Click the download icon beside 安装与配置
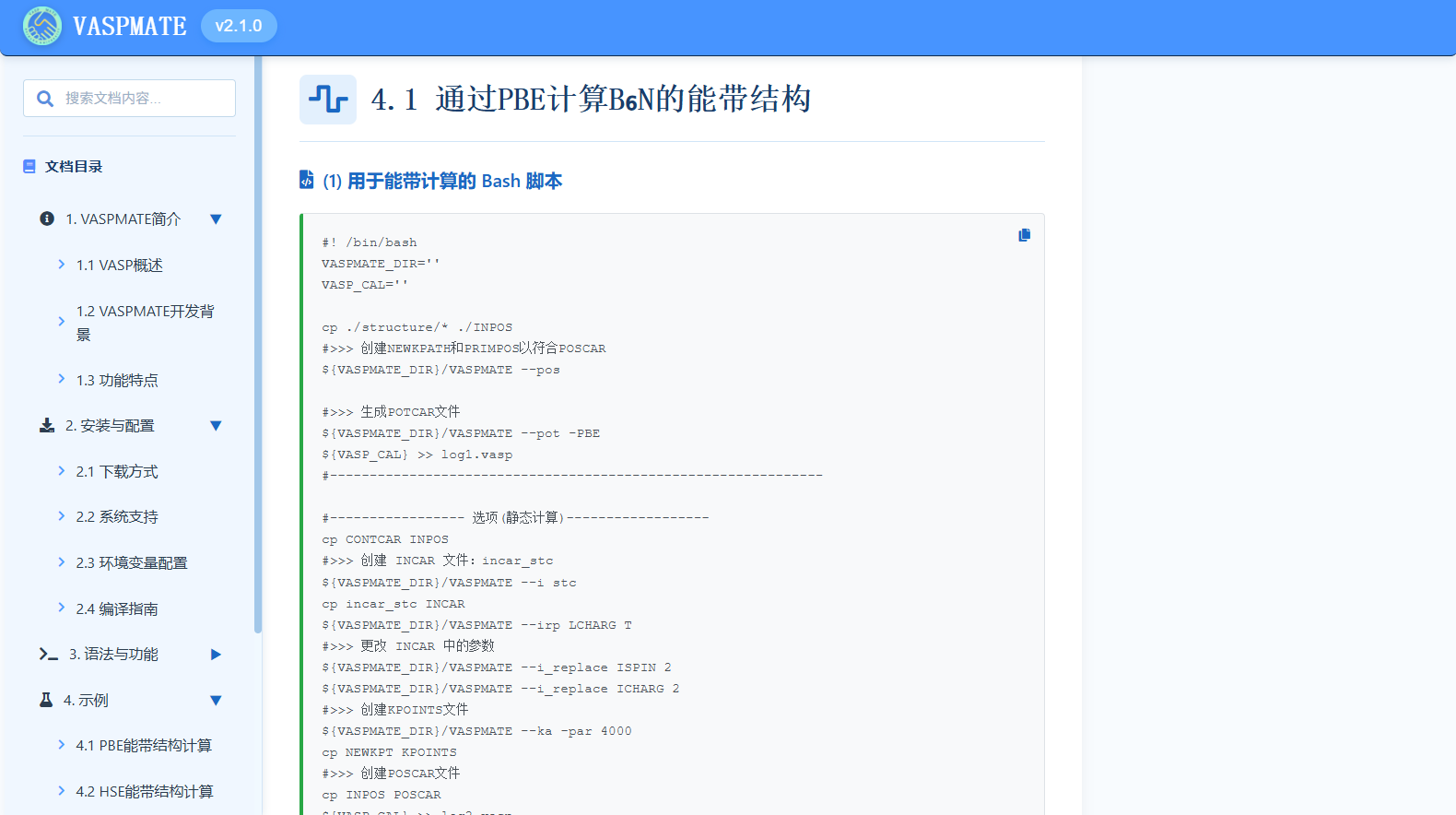 [x=47, y=425]
